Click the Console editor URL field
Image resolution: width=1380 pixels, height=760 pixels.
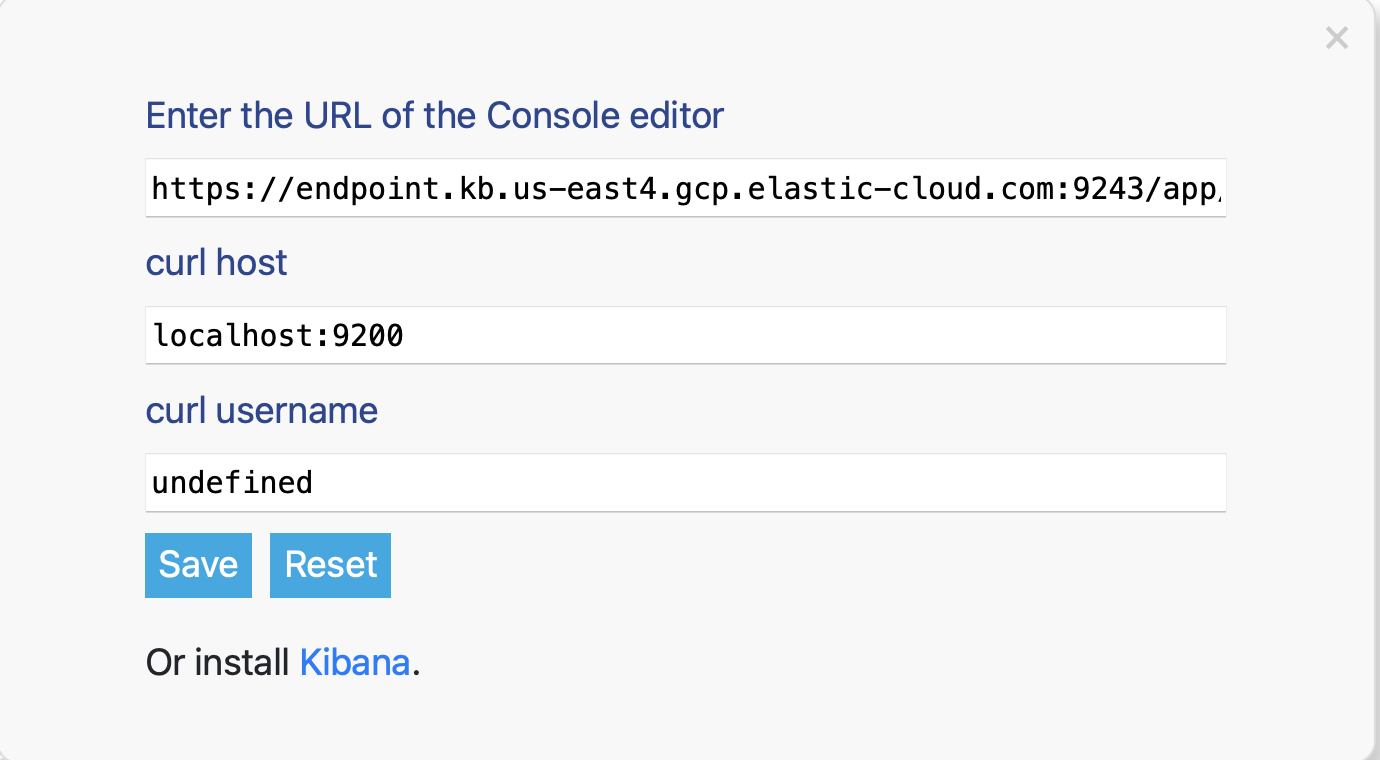coord(686,188)
